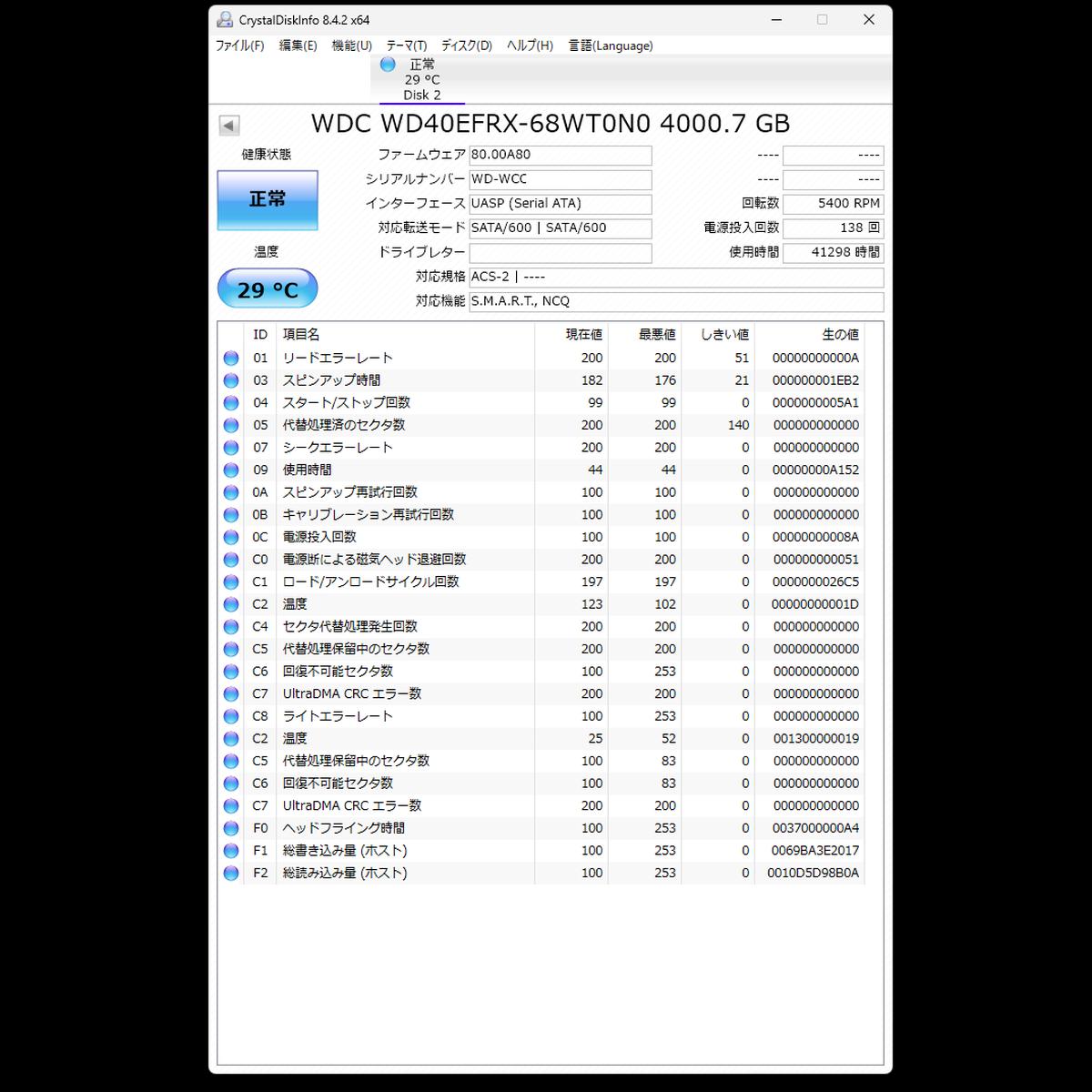Click the 正常 health status button
This screenshot has width=1092, height=1092.
click(x=268, y=199)
